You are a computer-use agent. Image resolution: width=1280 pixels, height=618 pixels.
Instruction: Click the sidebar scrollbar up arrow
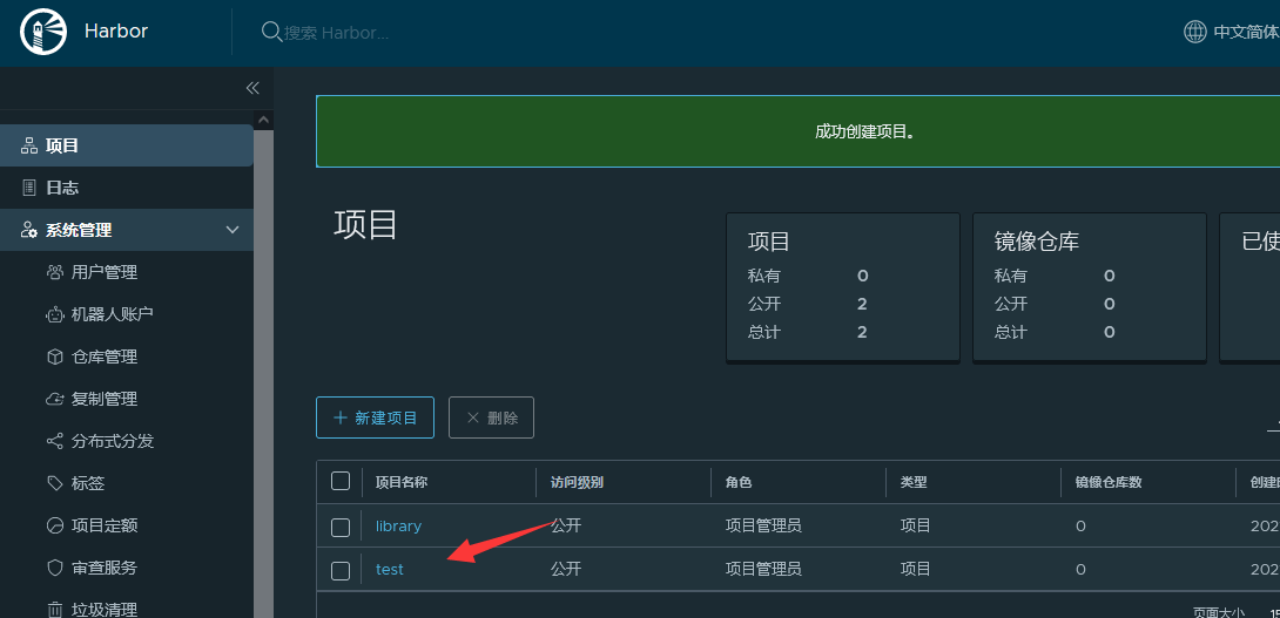[x=264, y=121]
